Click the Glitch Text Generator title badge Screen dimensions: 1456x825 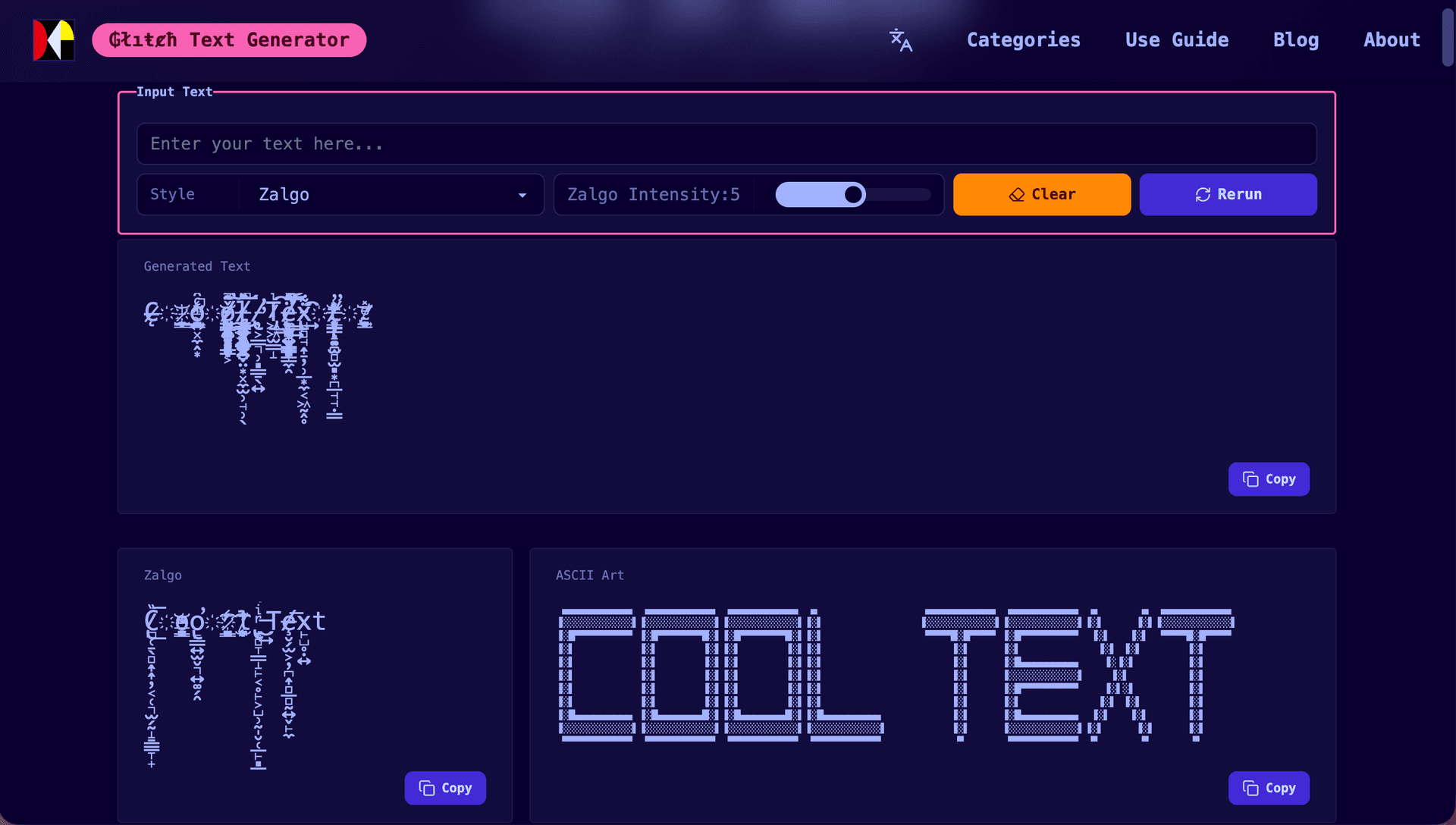[229, 39]
